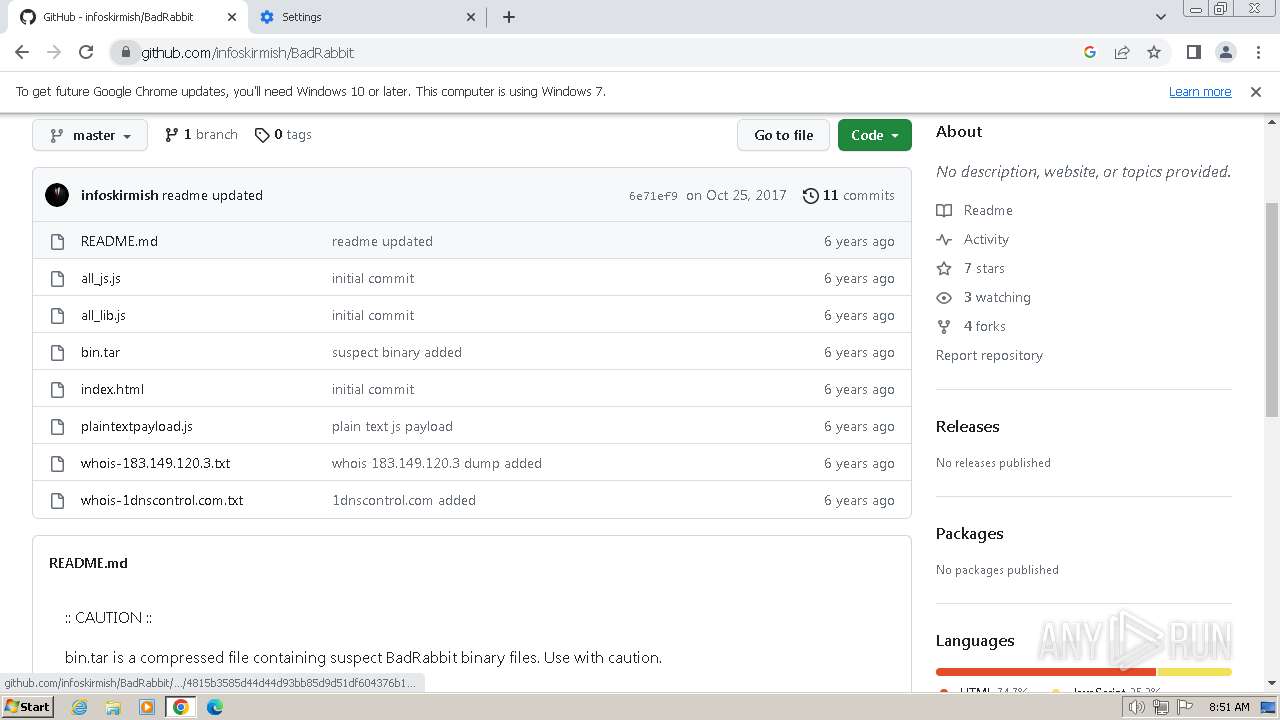
Task: Click the infoskirmish avatar image
Action: (x=57, y=195)
